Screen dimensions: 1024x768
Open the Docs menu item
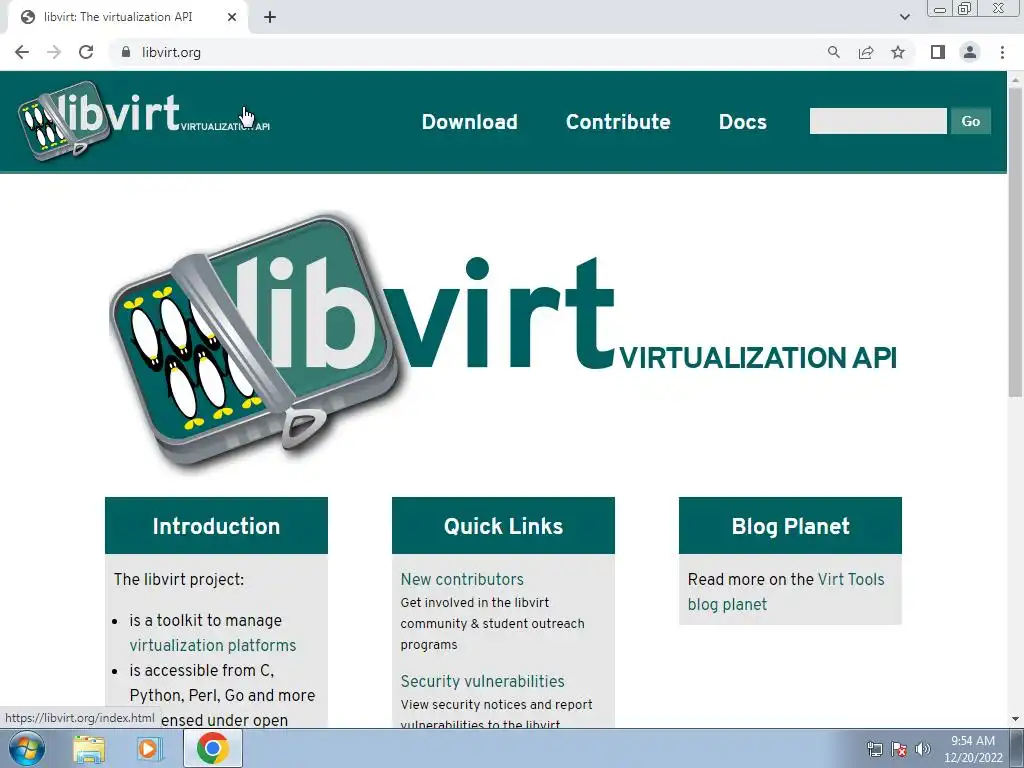(x=743, y=121)
